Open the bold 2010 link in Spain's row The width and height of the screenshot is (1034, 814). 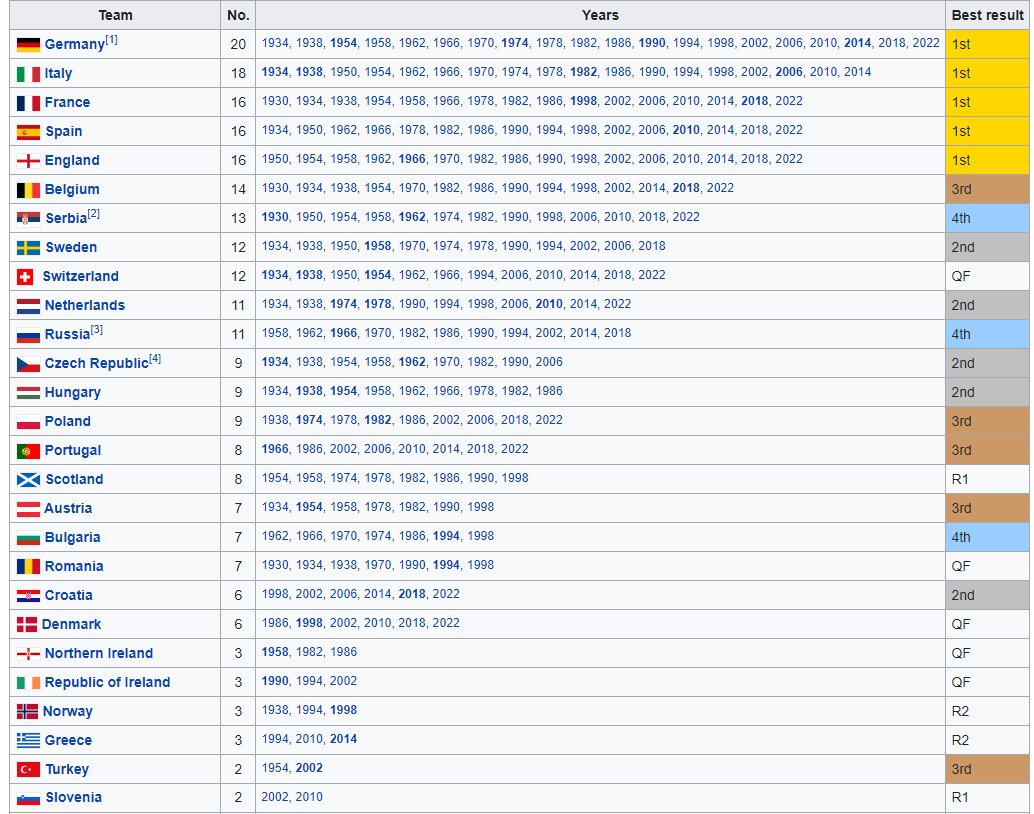[x=686, y=130]
